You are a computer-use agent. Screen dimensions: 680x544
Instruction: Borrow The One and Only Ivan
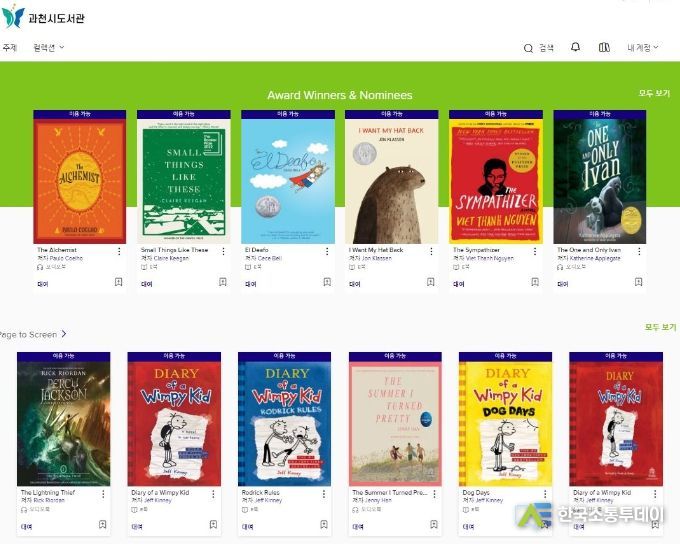pos(562,284)
